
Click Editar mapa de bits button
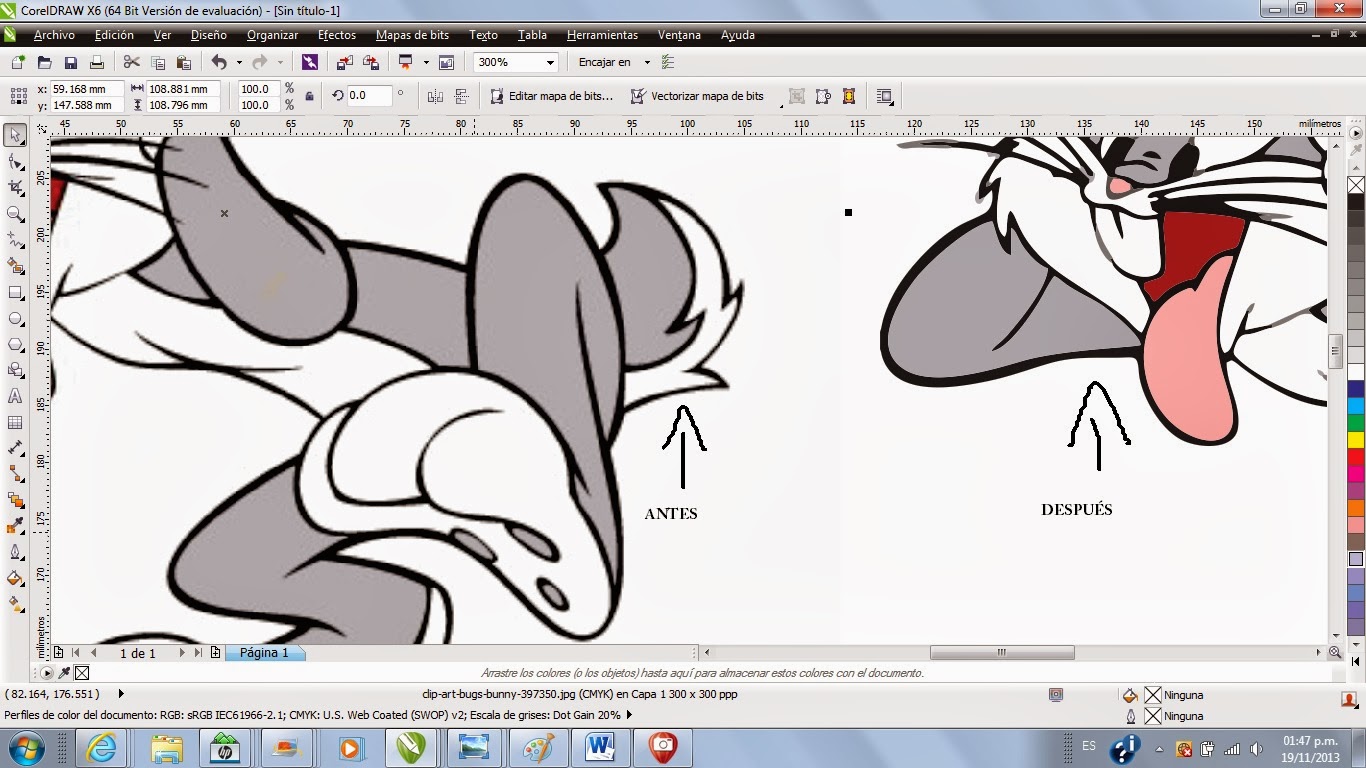(551, 96)
